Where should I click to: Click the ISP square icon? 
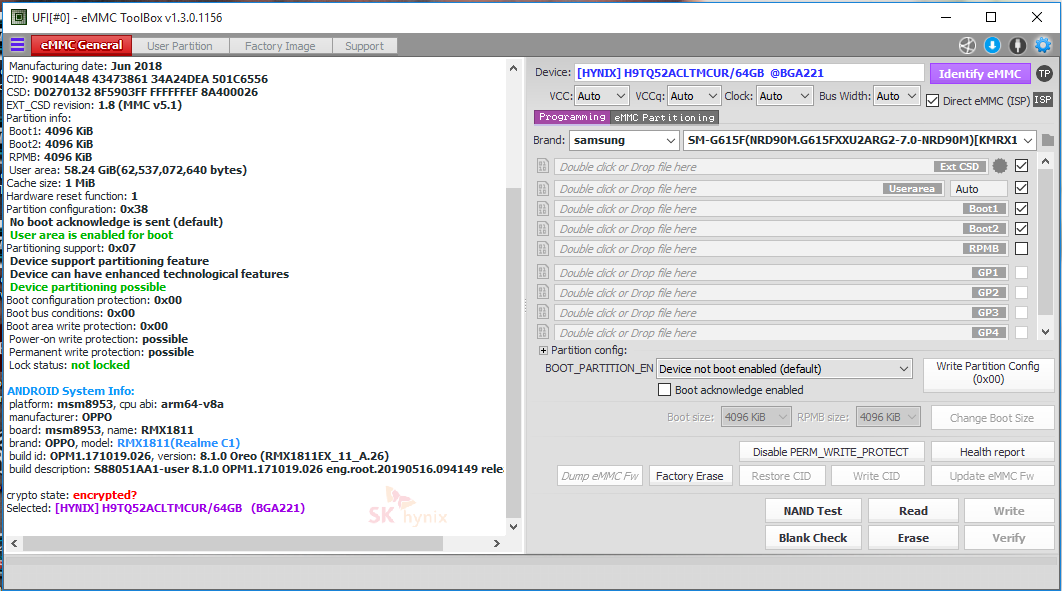(x=1042, y=100)
